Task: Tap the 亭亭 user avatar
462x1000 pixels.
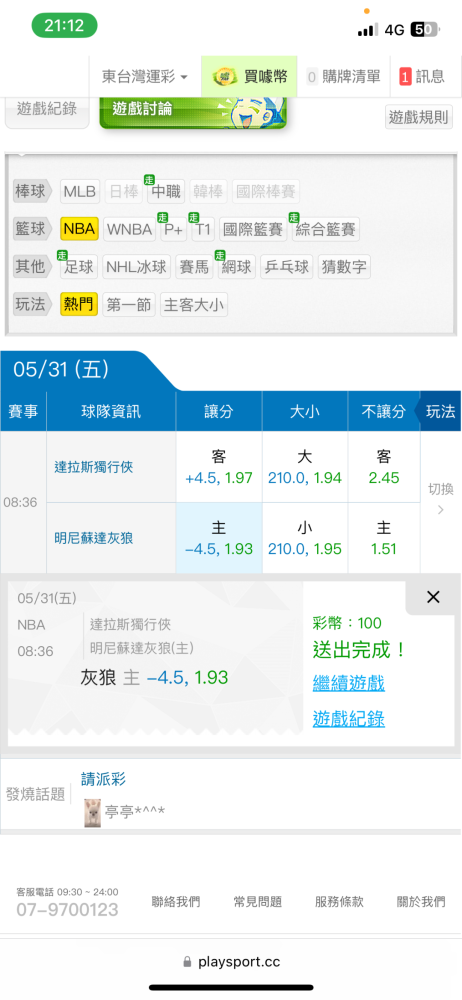Action: 94,812
